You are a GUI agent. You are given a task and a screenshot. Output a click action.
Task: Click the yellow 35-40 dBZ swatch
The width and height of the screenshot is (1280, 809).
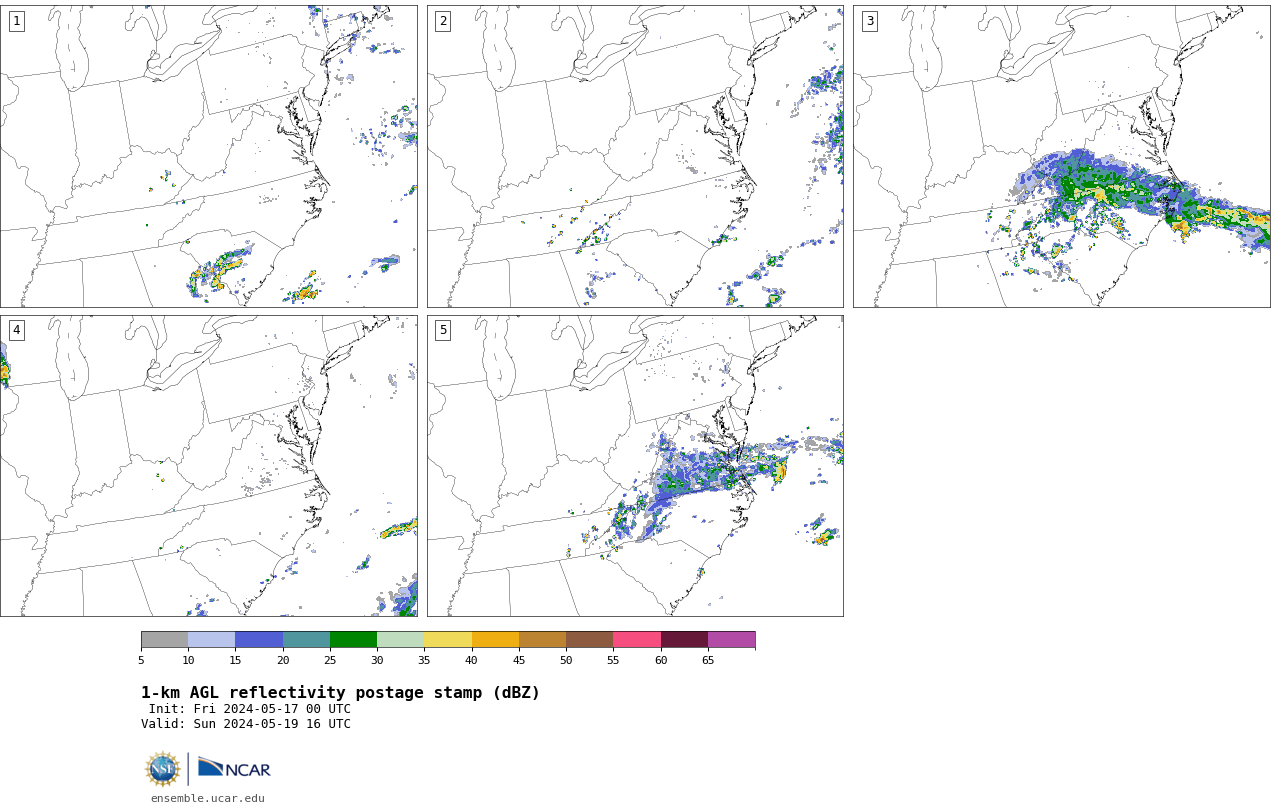pyautogui.click(x=448, y=640)
